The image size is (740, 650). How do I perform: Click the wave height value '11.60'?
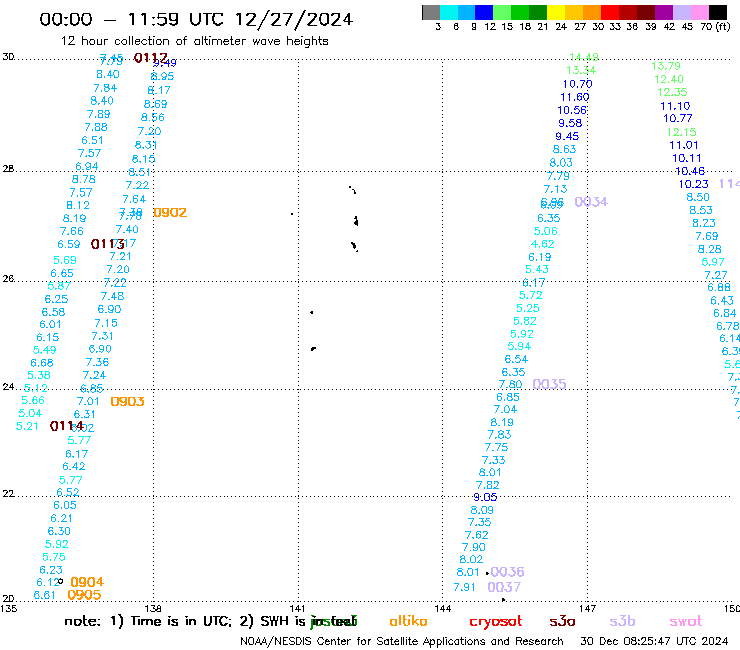[x=574, y=97]
